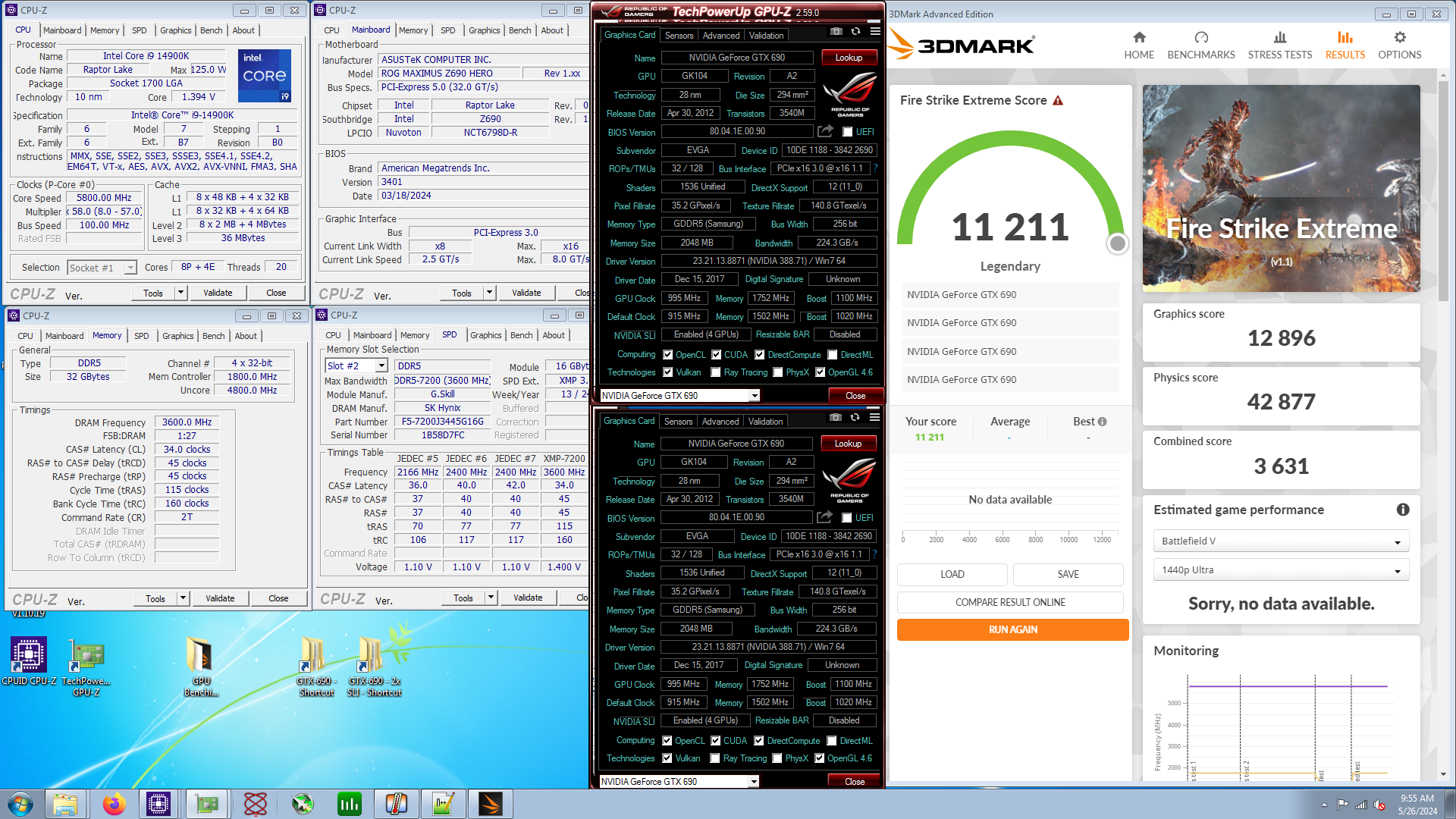1456x819 pixels.
Task: Open hamburger menu in the upper GPU-Z window
Action: click(875, 32)
